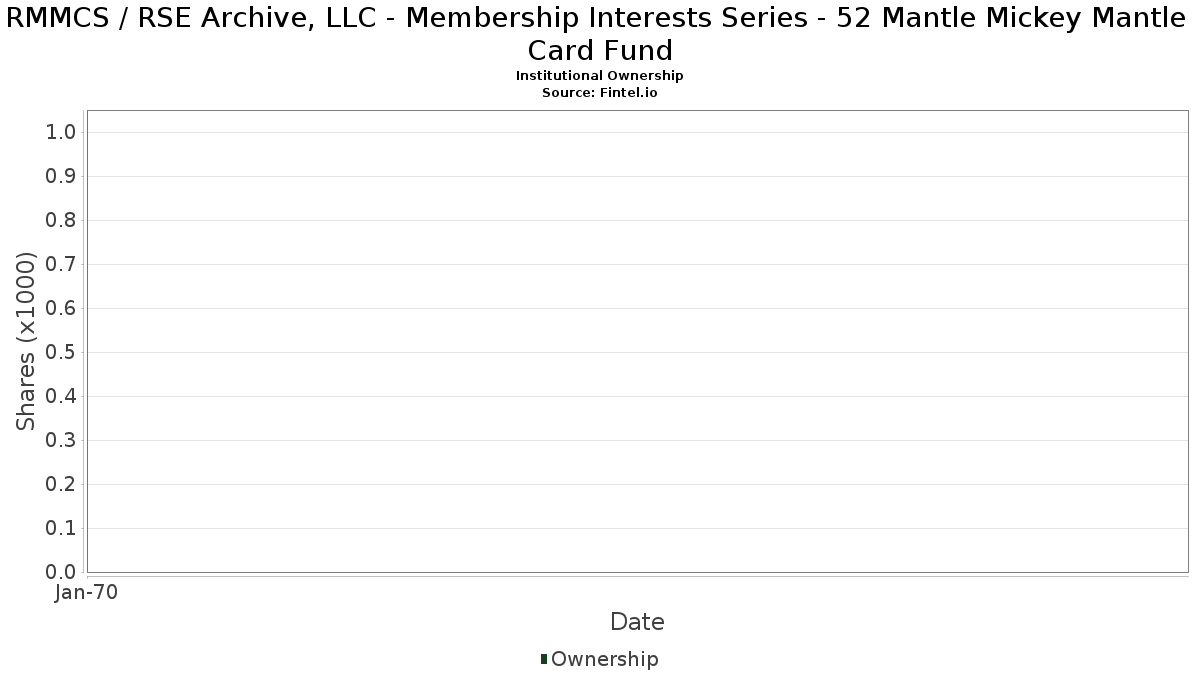The width and height of the screenshot is (1200, 675).
Task: Click the 0.9 y-axis tick label
Action: point(62,177)
